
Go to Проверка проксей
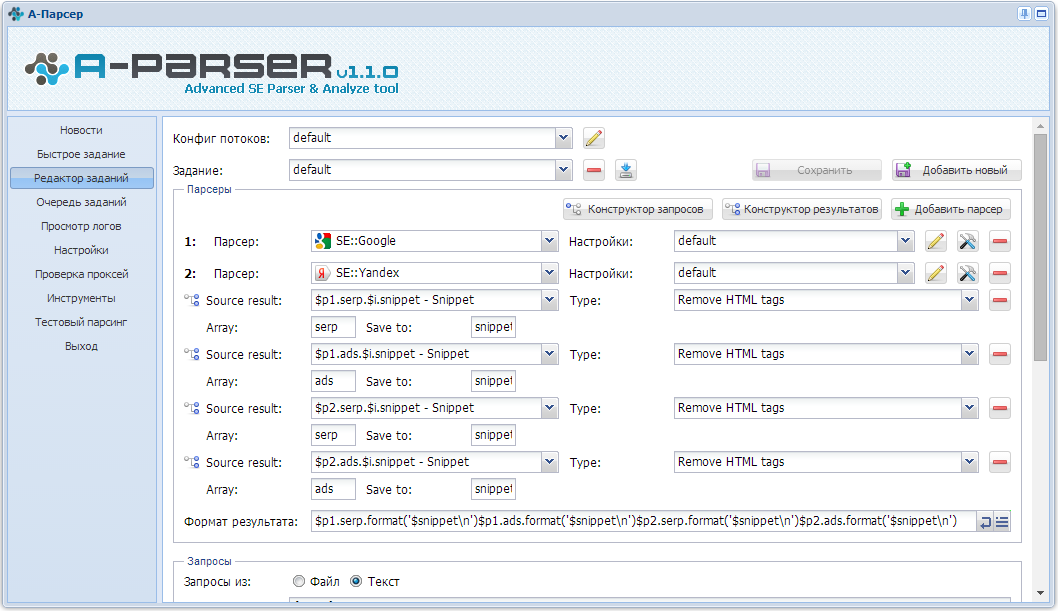[82, 274]
